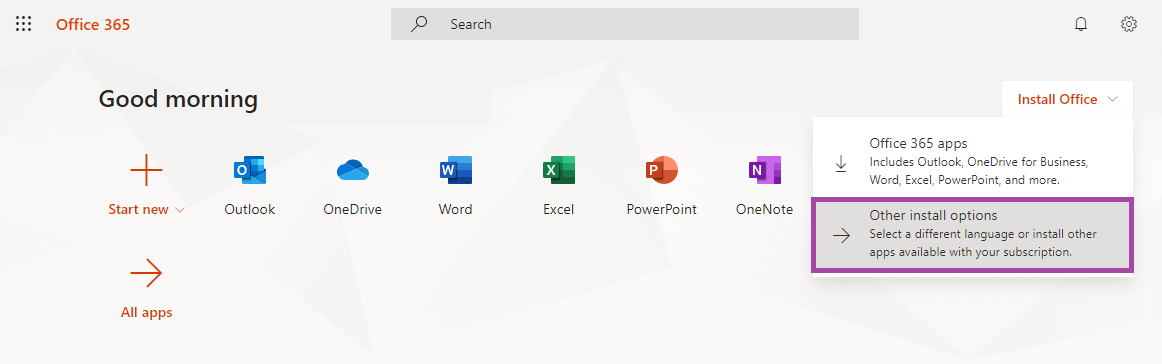
Task: Click the right arrow icon next to Other install options
Action: point(841,236)
